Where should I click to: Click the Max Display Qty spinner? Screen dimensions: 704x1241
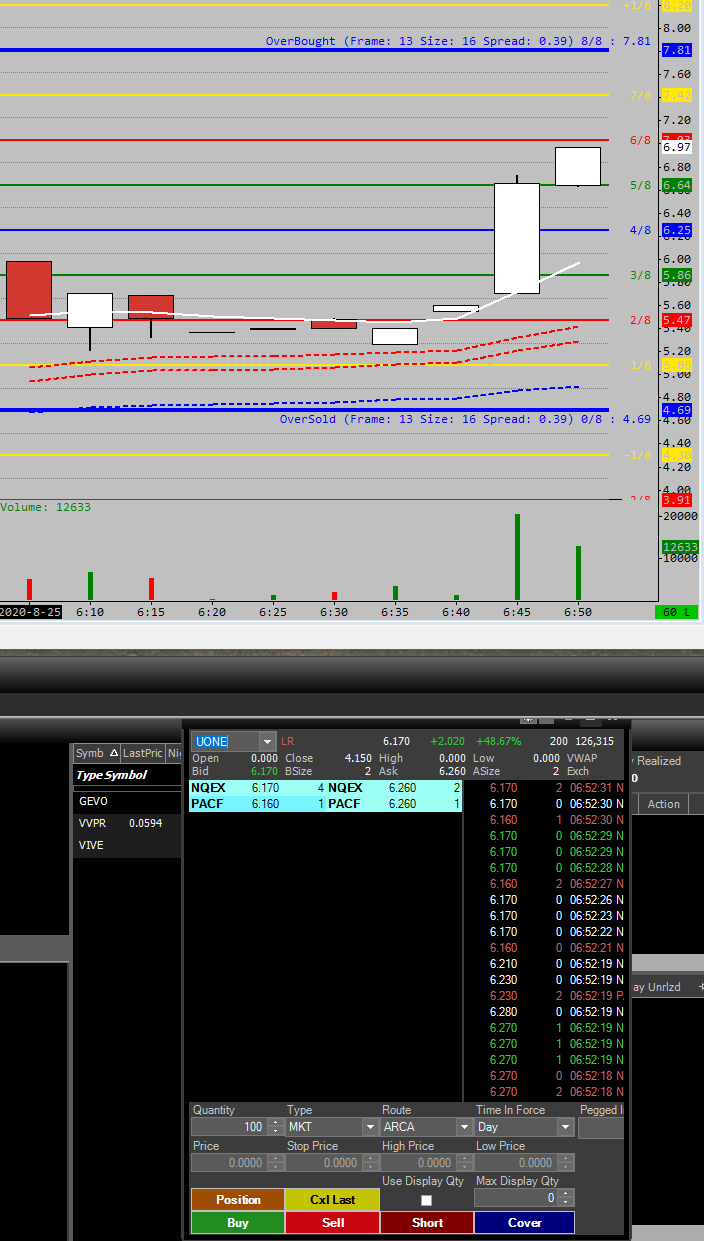click(567, 1198)
